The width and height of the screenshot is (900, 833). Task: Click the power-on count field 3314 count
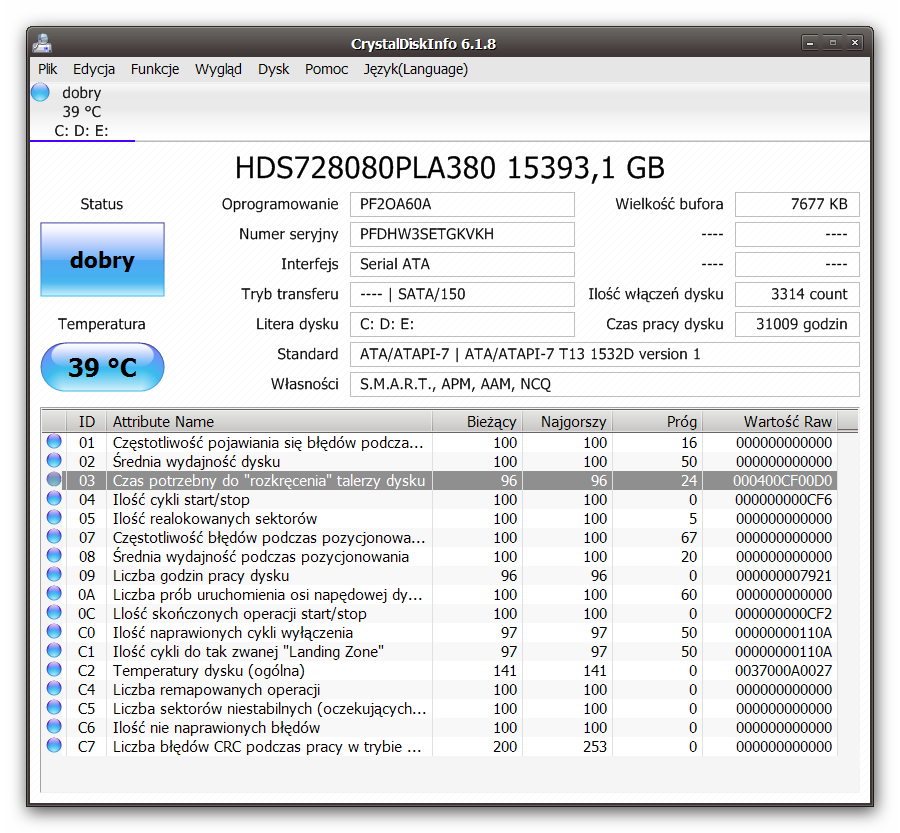(x=797, y=294)
